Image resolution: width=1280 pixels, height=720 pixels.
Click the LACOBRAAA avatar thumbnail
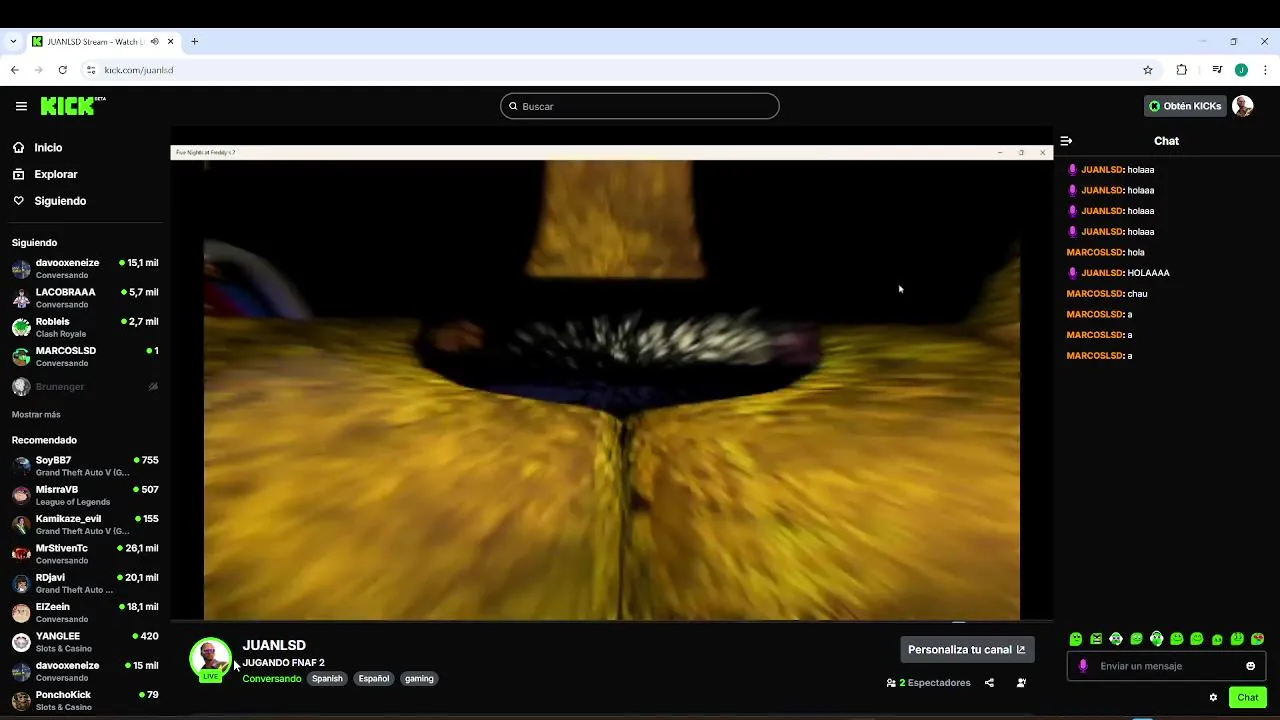[21, 298]
